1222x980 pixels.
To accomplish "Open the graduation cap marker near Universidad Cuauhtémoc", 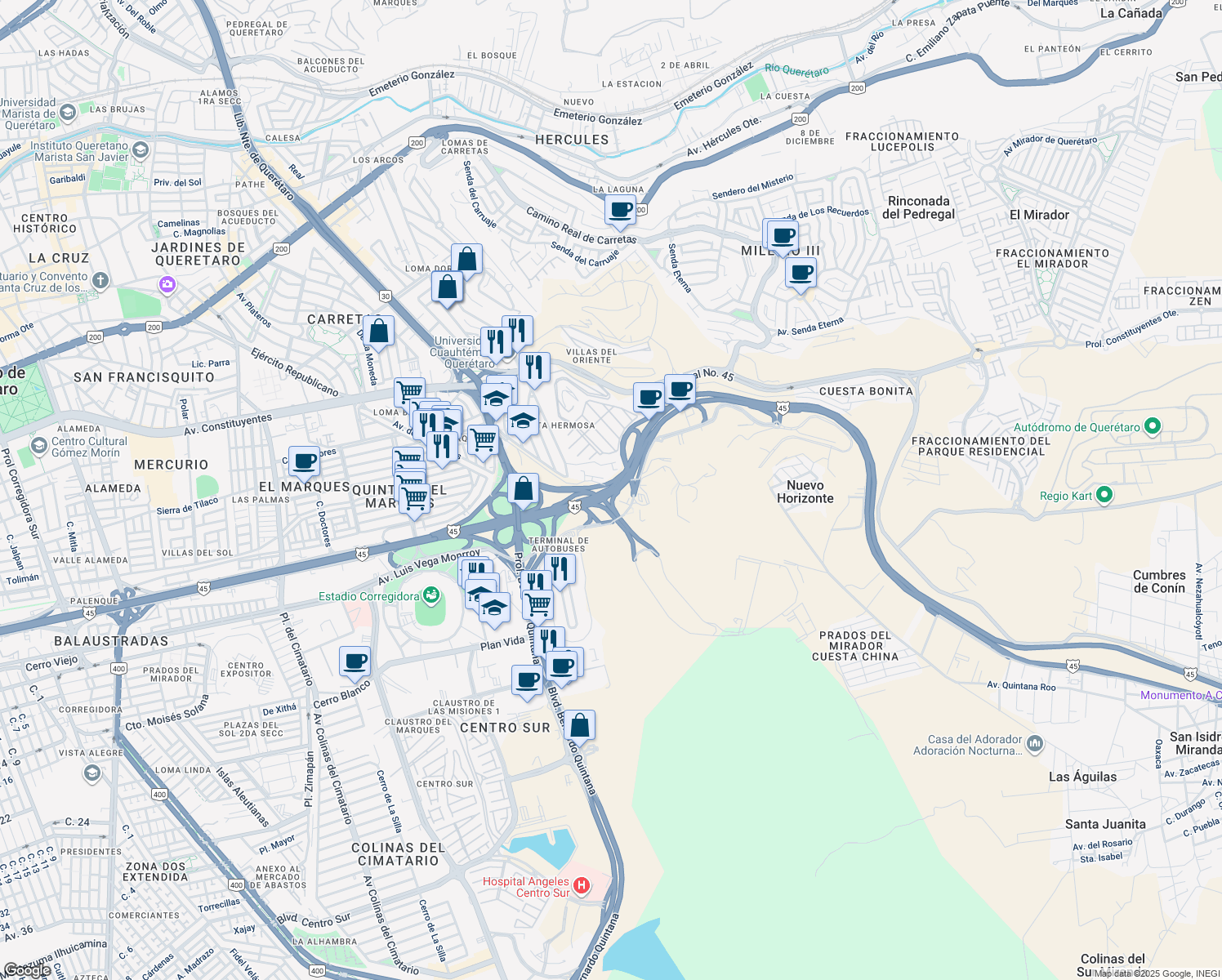I will click(x=497, y=397).
